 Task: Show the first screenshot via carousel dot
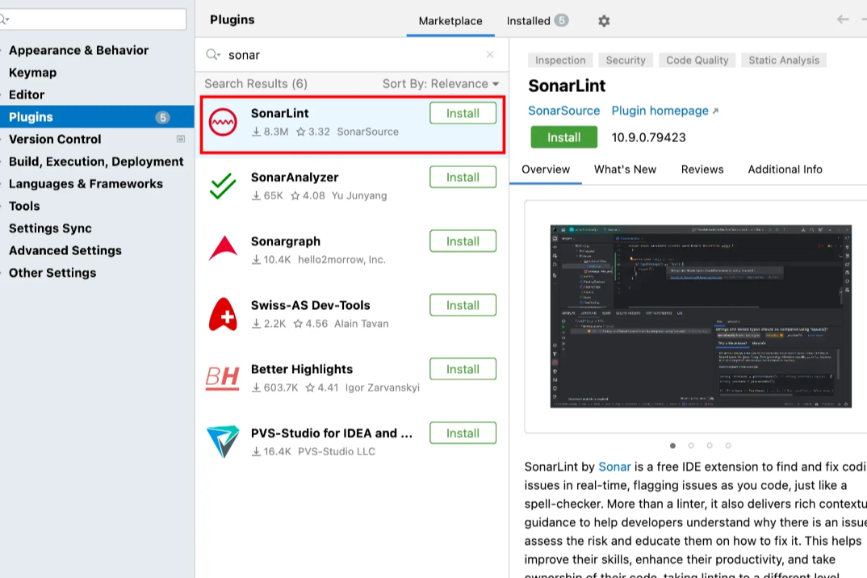(x=672, y=445)
